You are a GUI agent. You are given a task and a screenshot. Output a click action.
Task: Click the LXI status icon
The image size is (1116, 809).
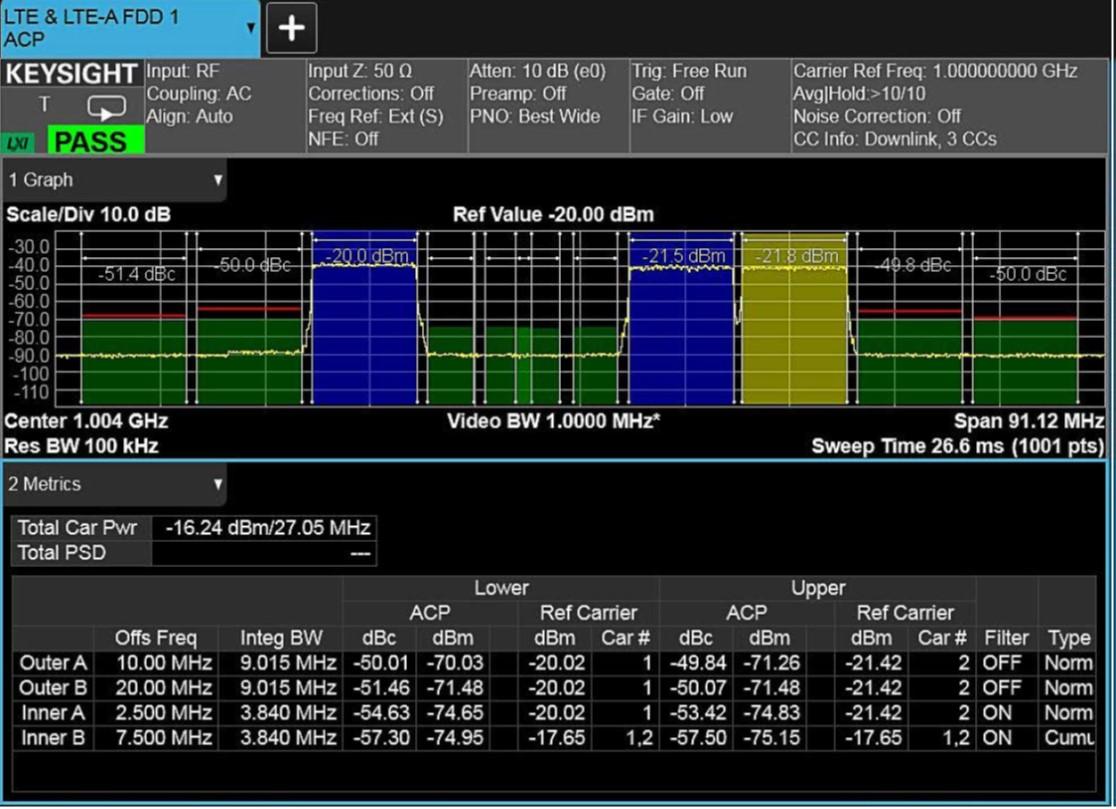click(18, 141)
